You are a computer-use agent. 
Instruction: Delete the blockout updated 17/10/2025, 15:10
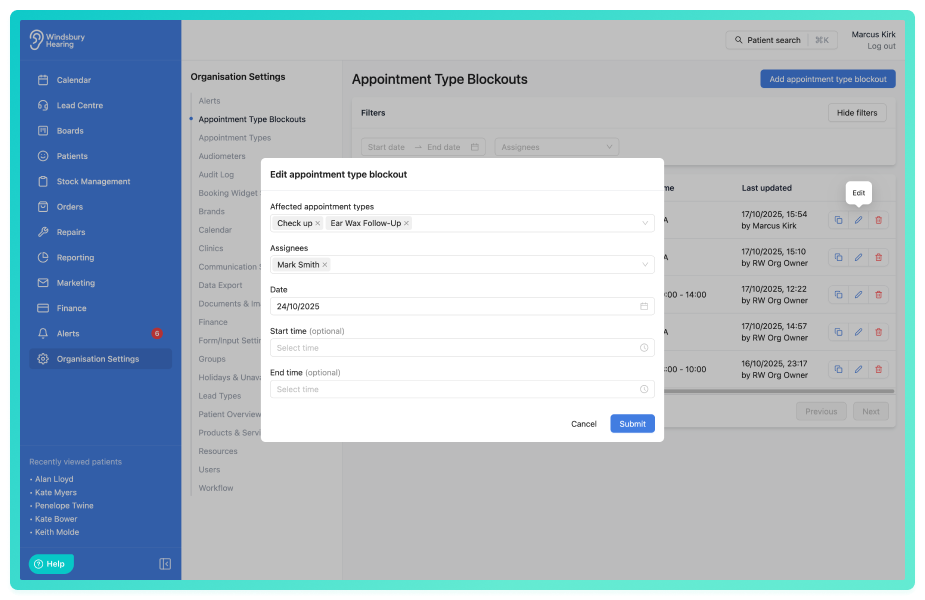click(x=878, y=258)
